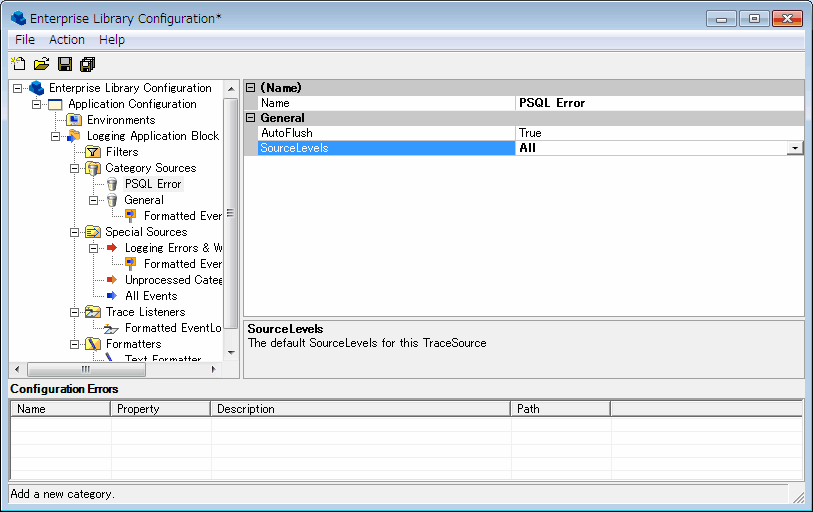Open the Action menu
The width and height of the screenshot is (813, 512).
point(67,40)
